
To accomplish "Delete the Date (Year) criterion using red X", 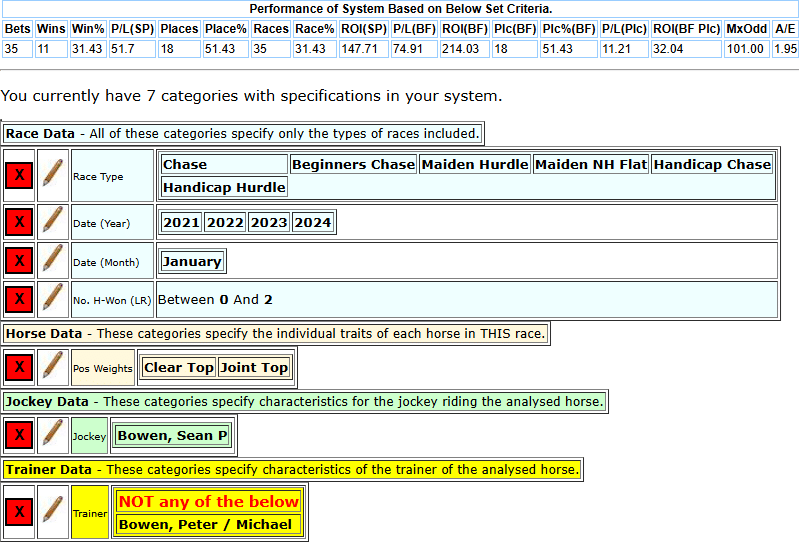I will pyautogui.click(x=19, y=222).
